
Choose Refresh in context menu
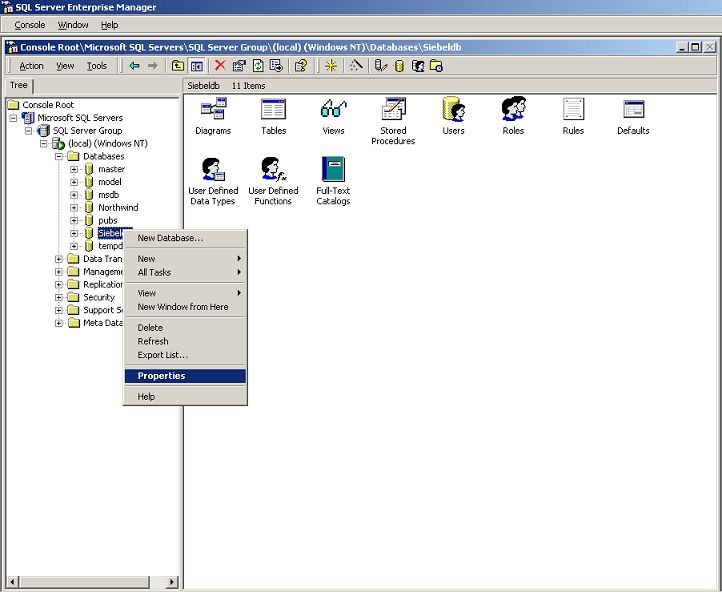point(185,342)
